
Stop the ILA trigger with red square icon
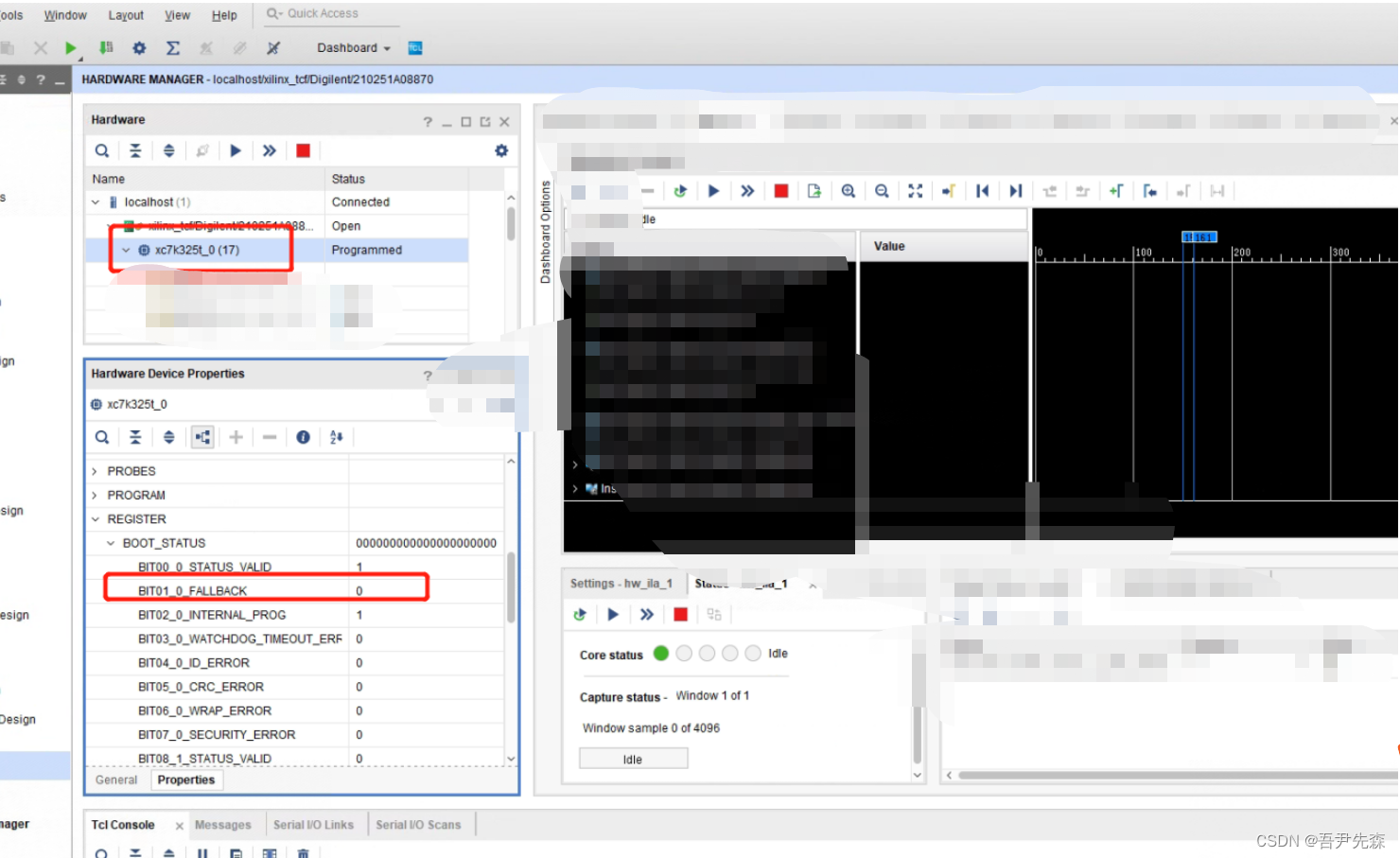tap(780, 190)
